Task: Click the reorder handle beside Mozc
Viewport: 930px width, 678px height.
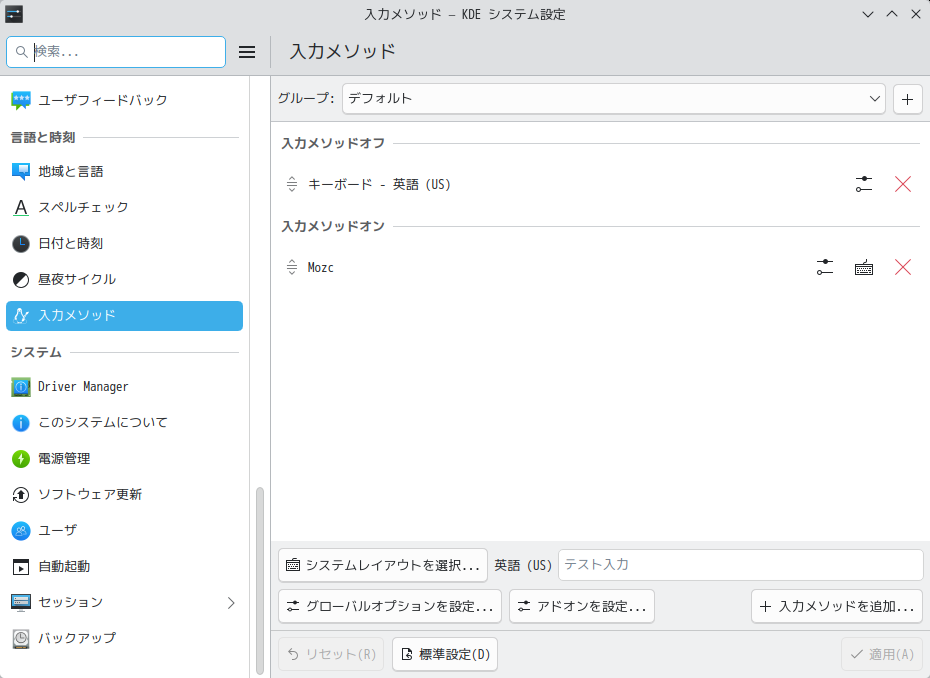Action: click(292, 268)
